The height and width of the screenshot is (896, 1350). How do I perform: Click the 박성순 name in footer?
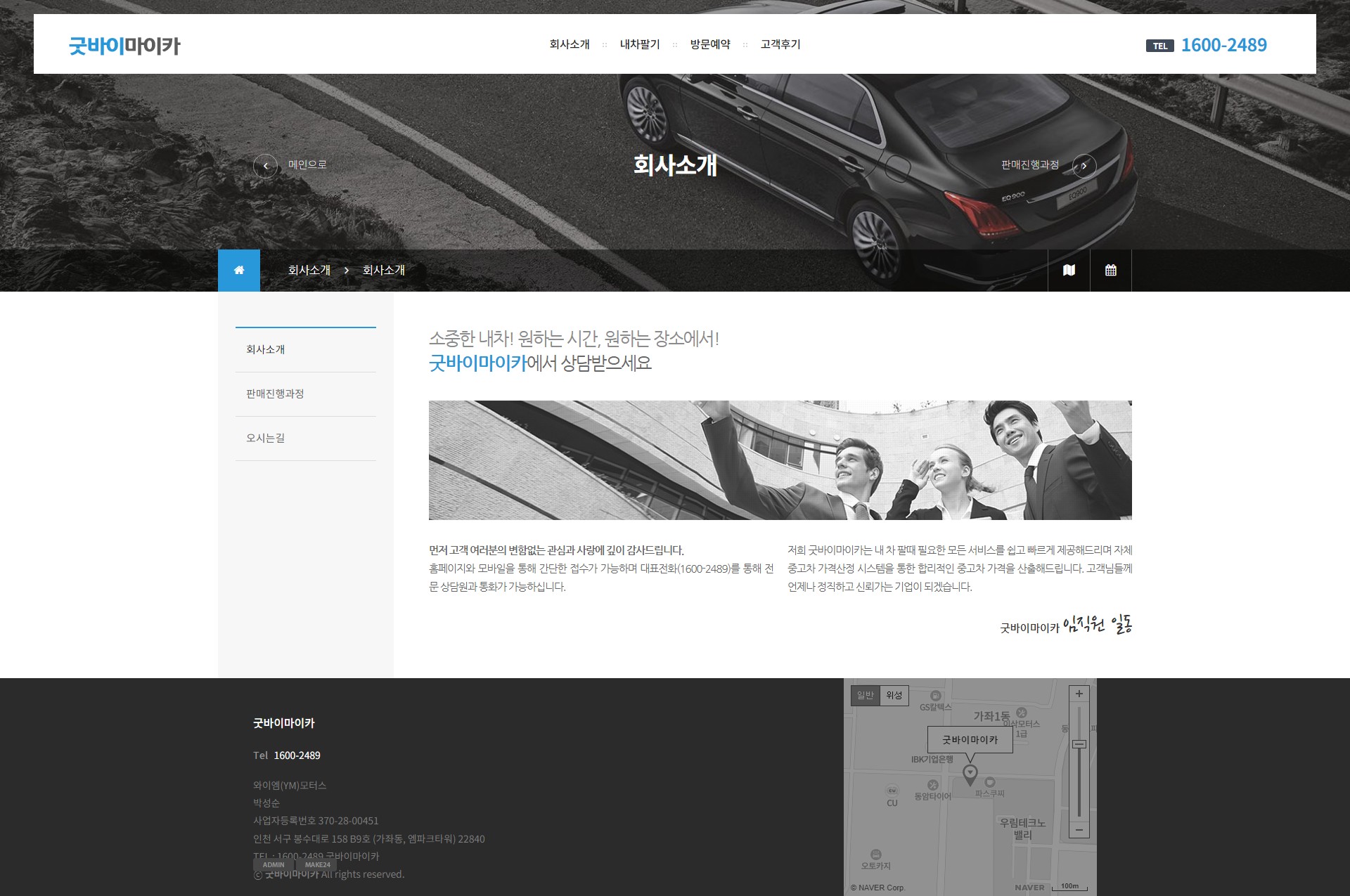[x=266, y=803]
